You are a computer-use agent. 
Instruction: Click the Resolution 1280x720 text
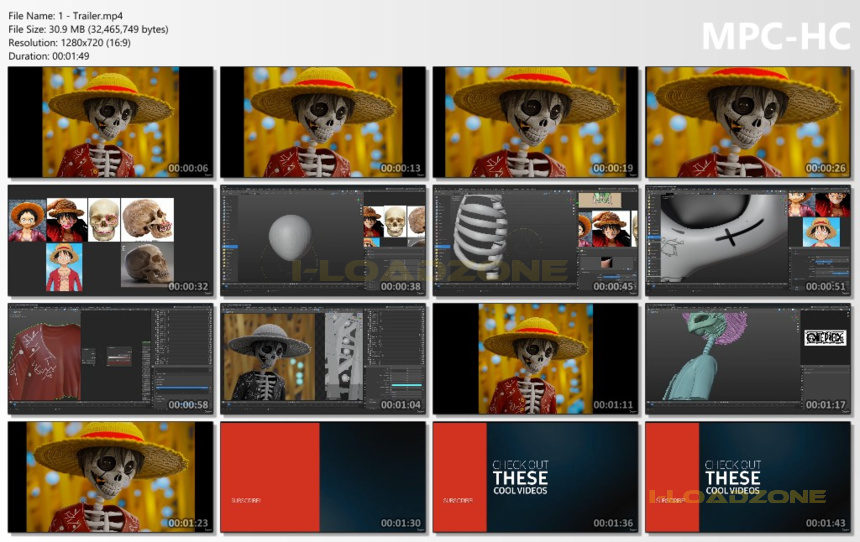[70, 42]
